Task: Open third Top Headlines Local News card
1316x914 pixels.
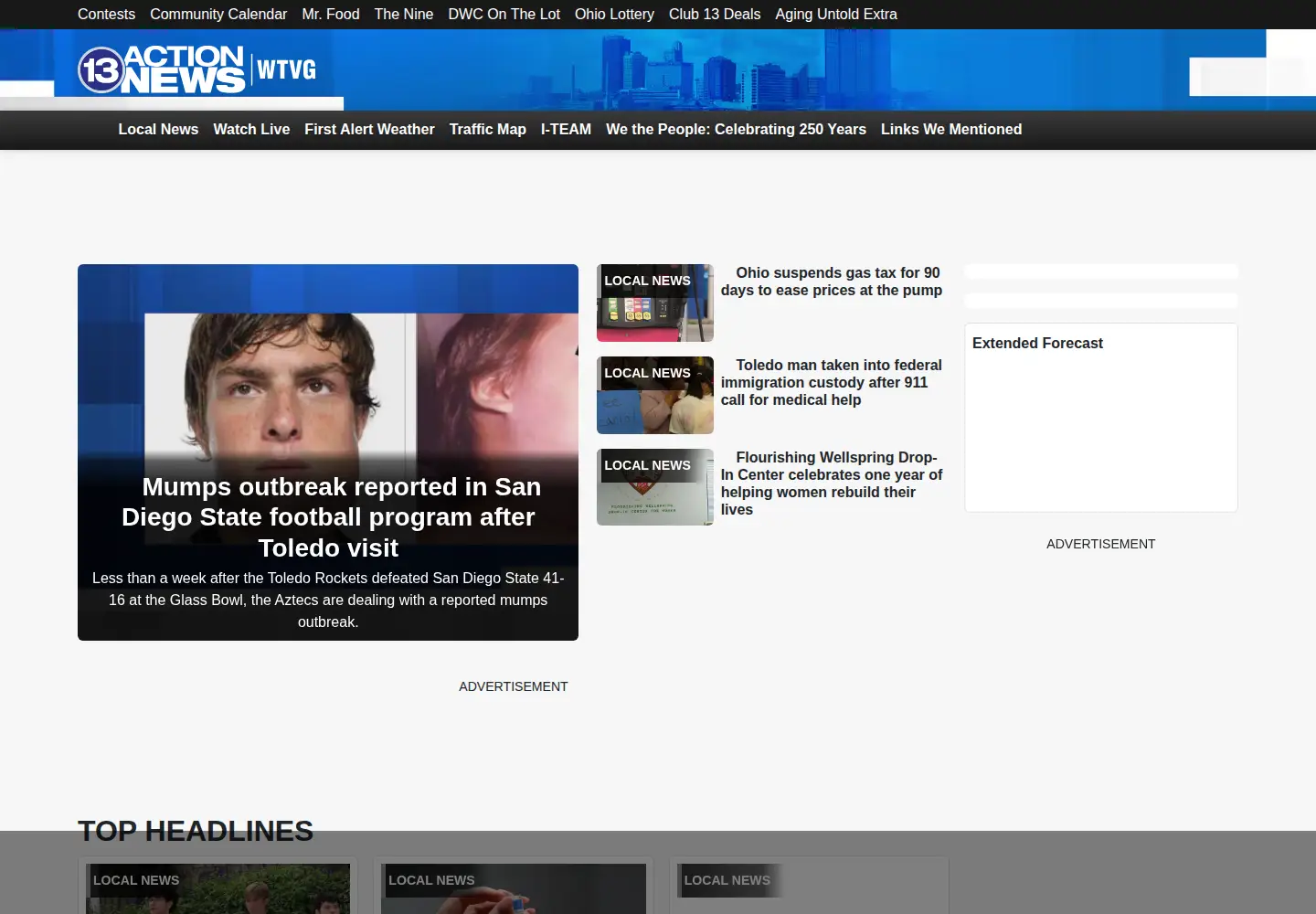Action: (x=809, y=888)
